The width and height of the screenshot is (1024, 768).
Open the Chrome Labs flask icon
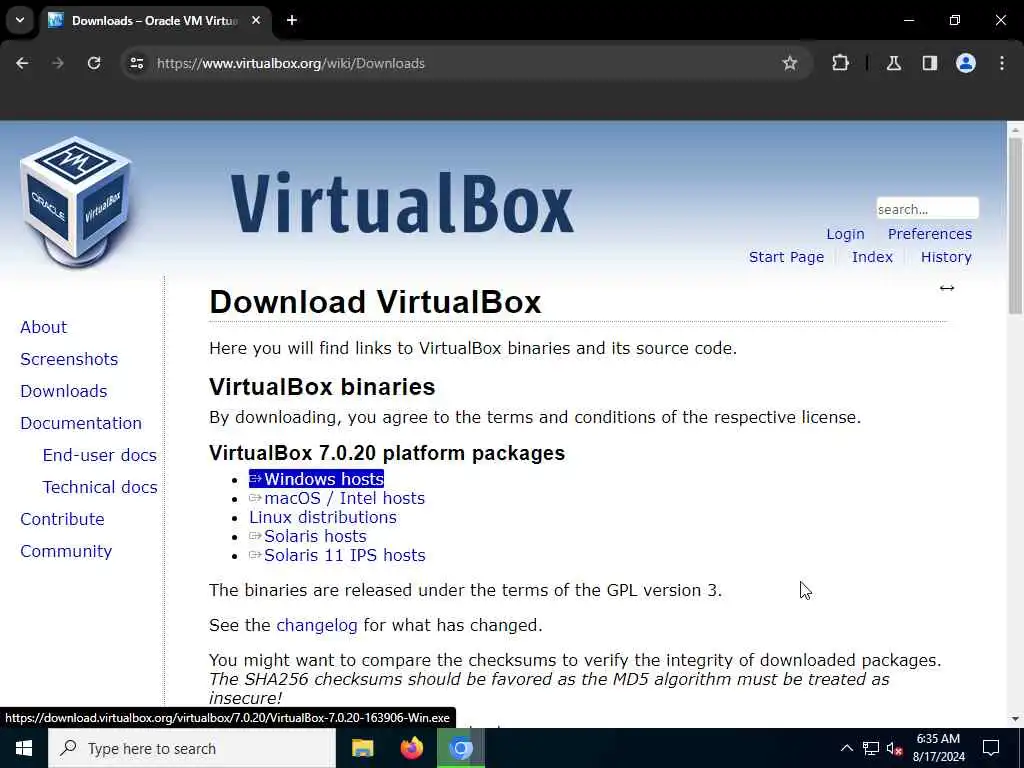click(x=894, y=63)
